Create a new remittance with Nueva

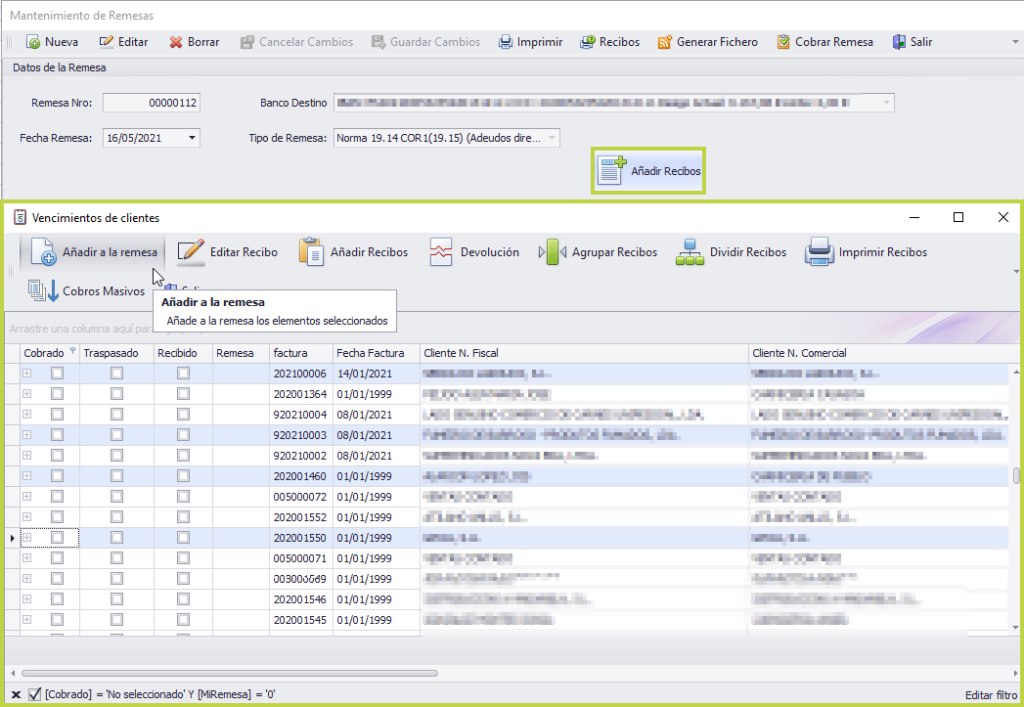click(x=52, y=42)
